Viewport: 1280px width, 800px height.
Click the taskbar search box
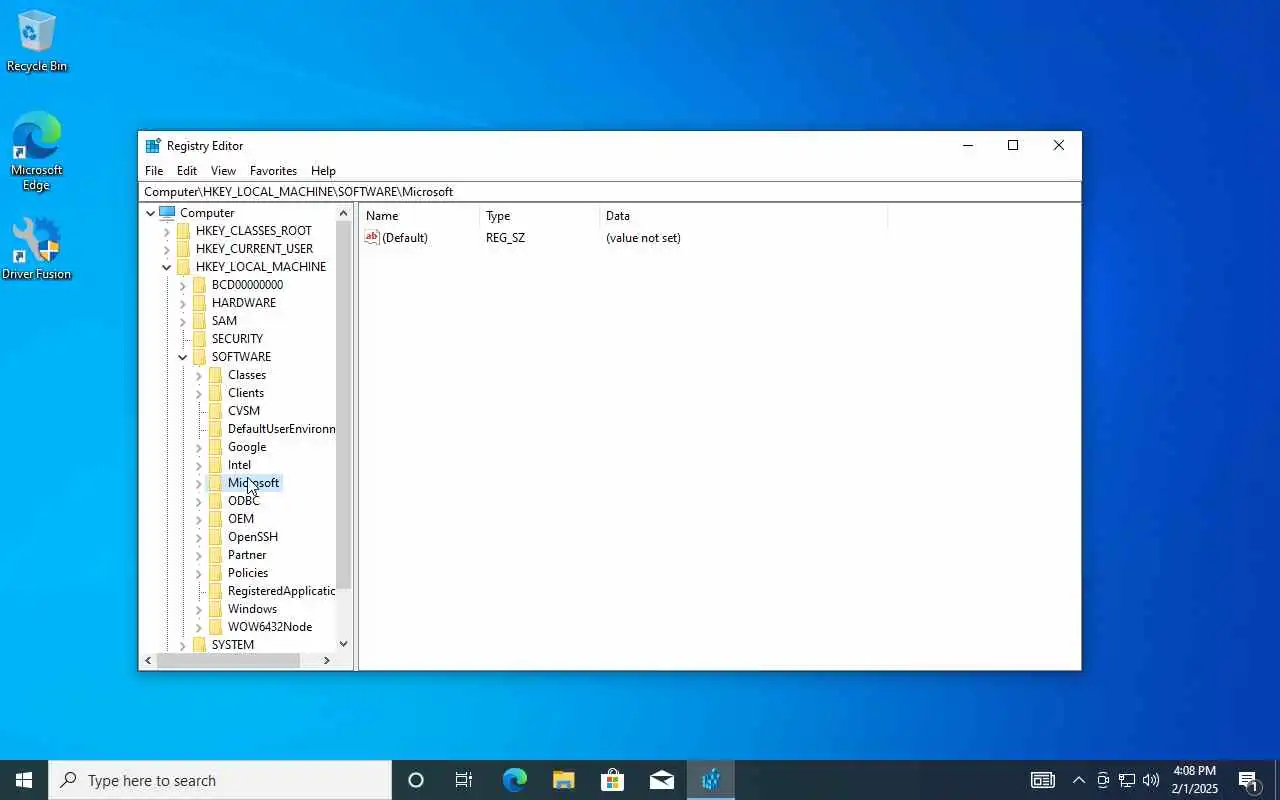click(220, 780)
